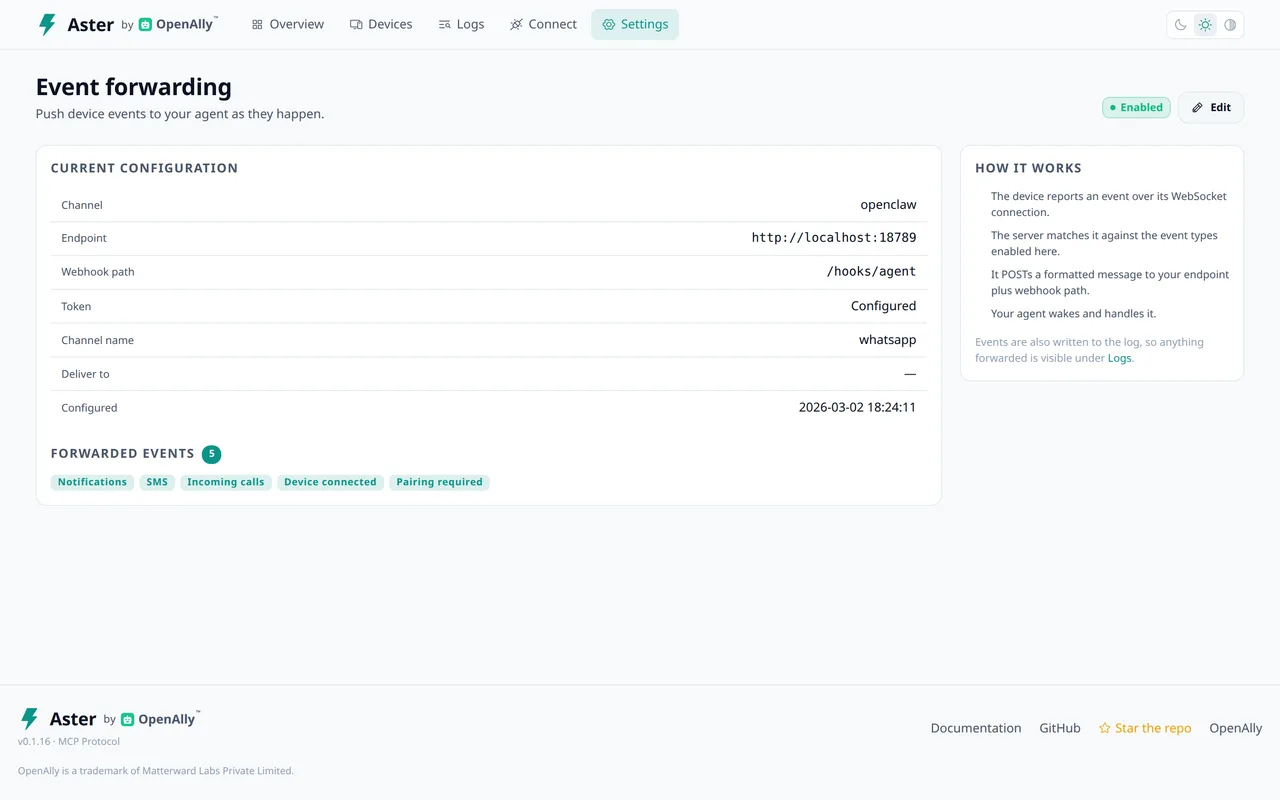Click the Token value Configured

point(883,306)
